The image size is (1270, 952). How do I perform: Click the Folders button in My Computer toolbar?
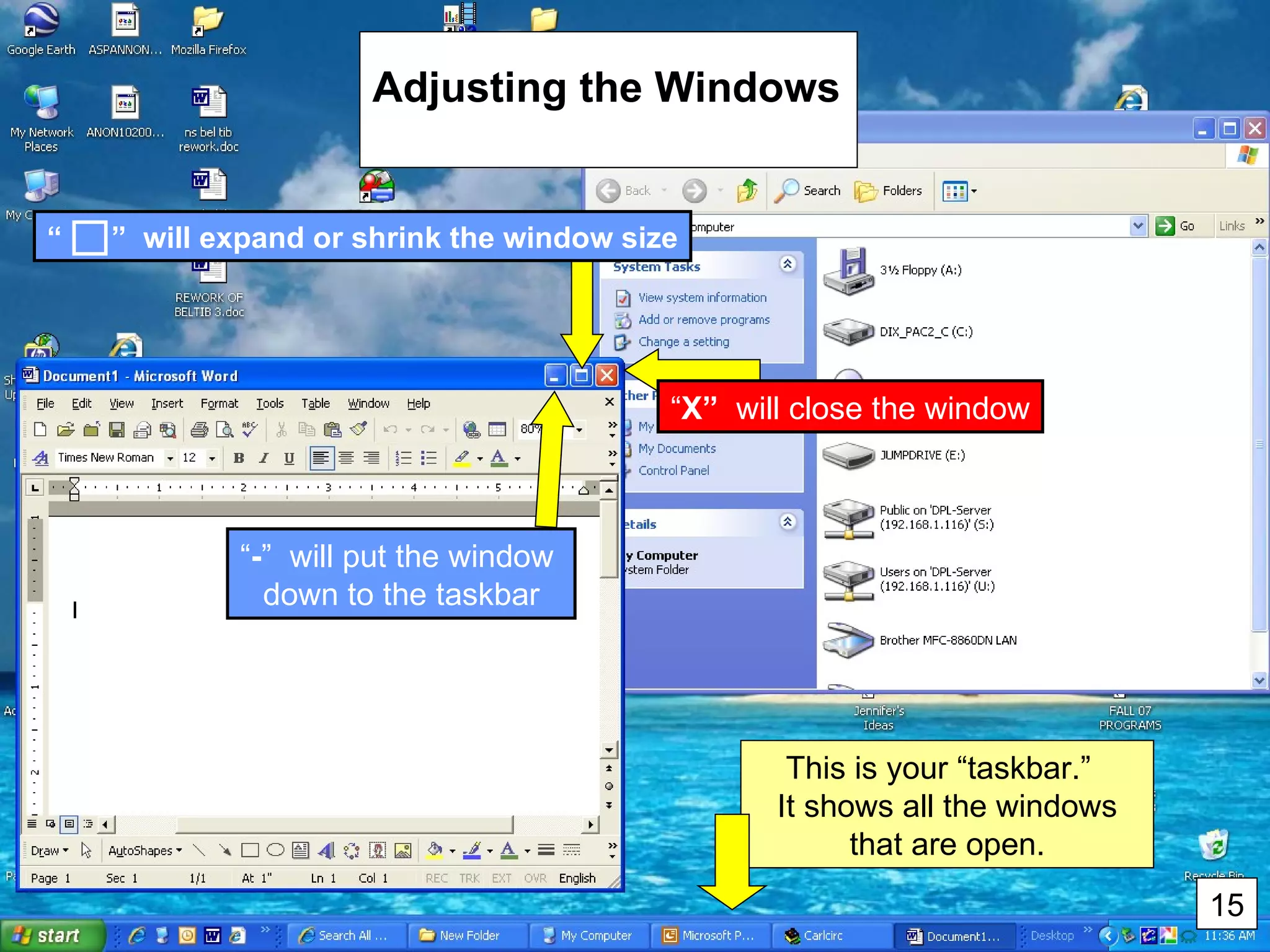pyautogui.click(x=888, y=190)
